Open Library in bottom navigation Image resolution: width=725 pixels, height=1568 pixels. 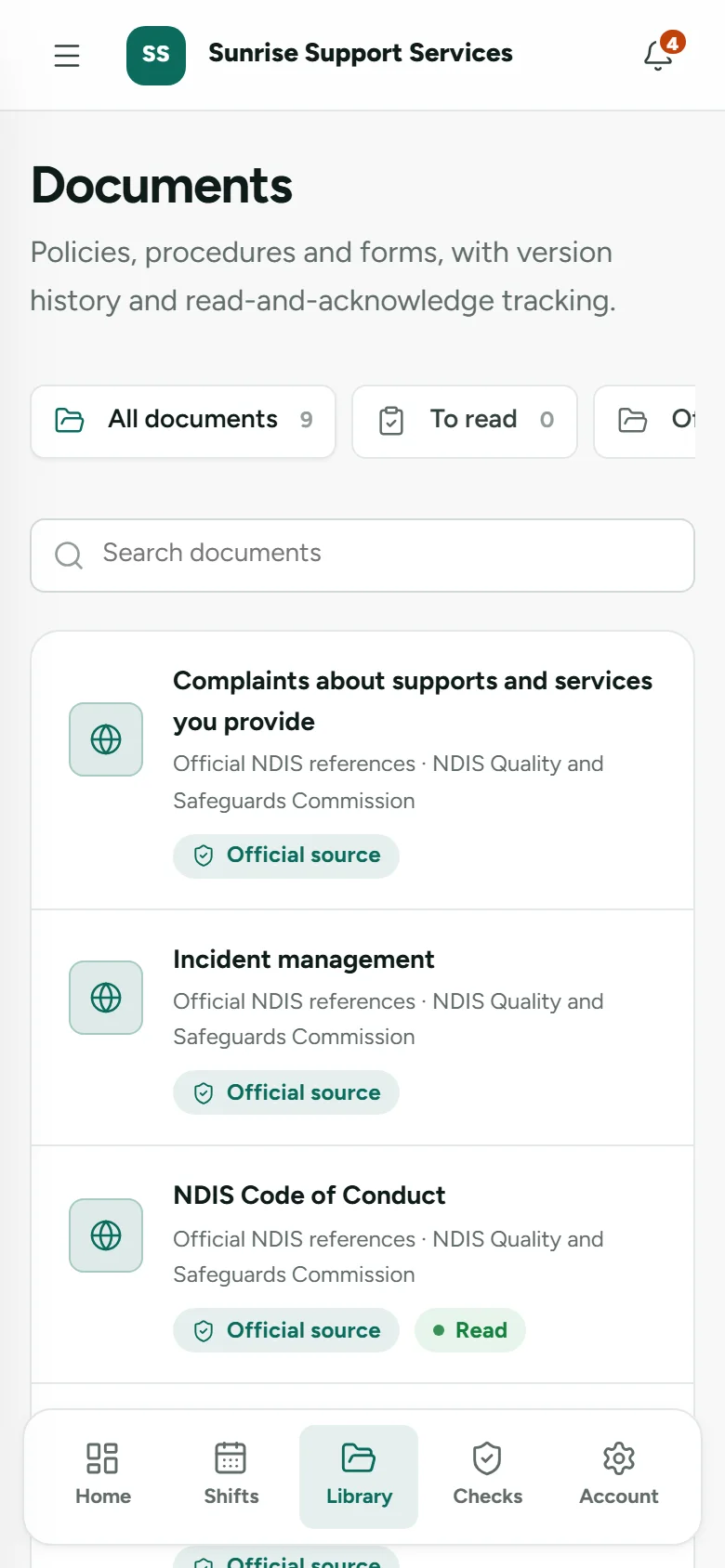[359, 1476]
